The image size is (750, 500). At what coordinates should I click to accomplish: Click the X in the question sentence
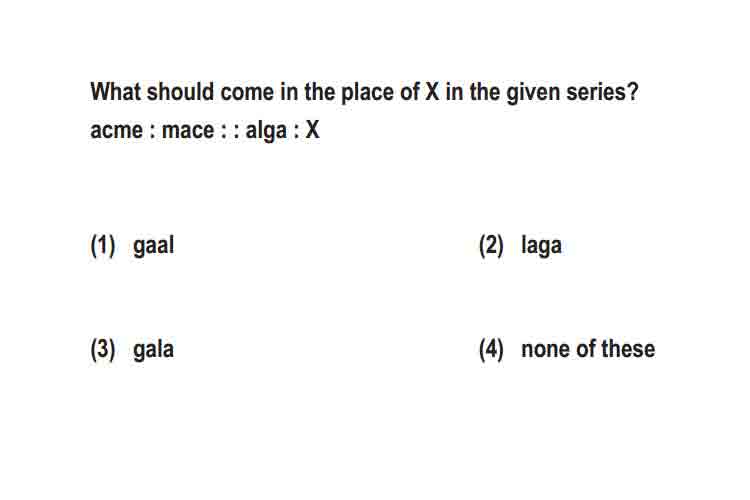click(x=432, y=91)
